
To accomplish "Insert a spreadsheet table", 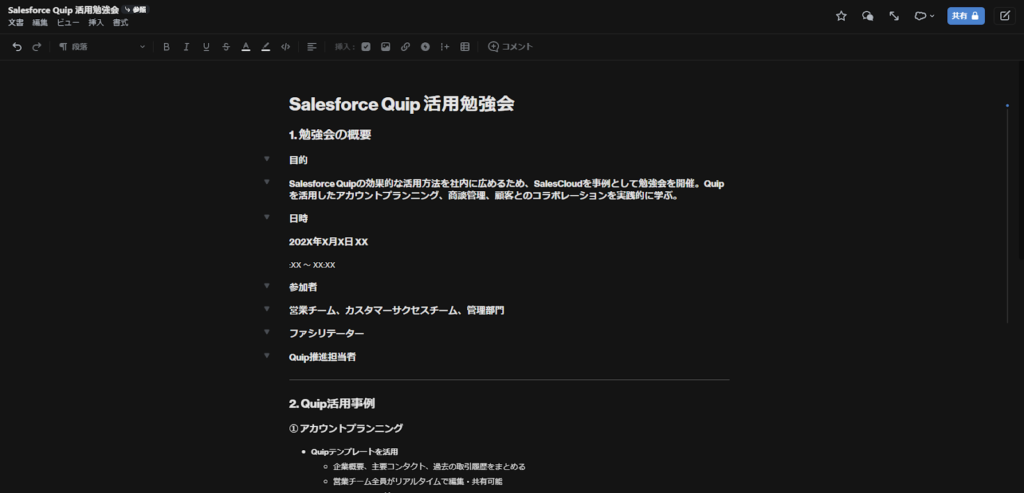I will point(465,47).
